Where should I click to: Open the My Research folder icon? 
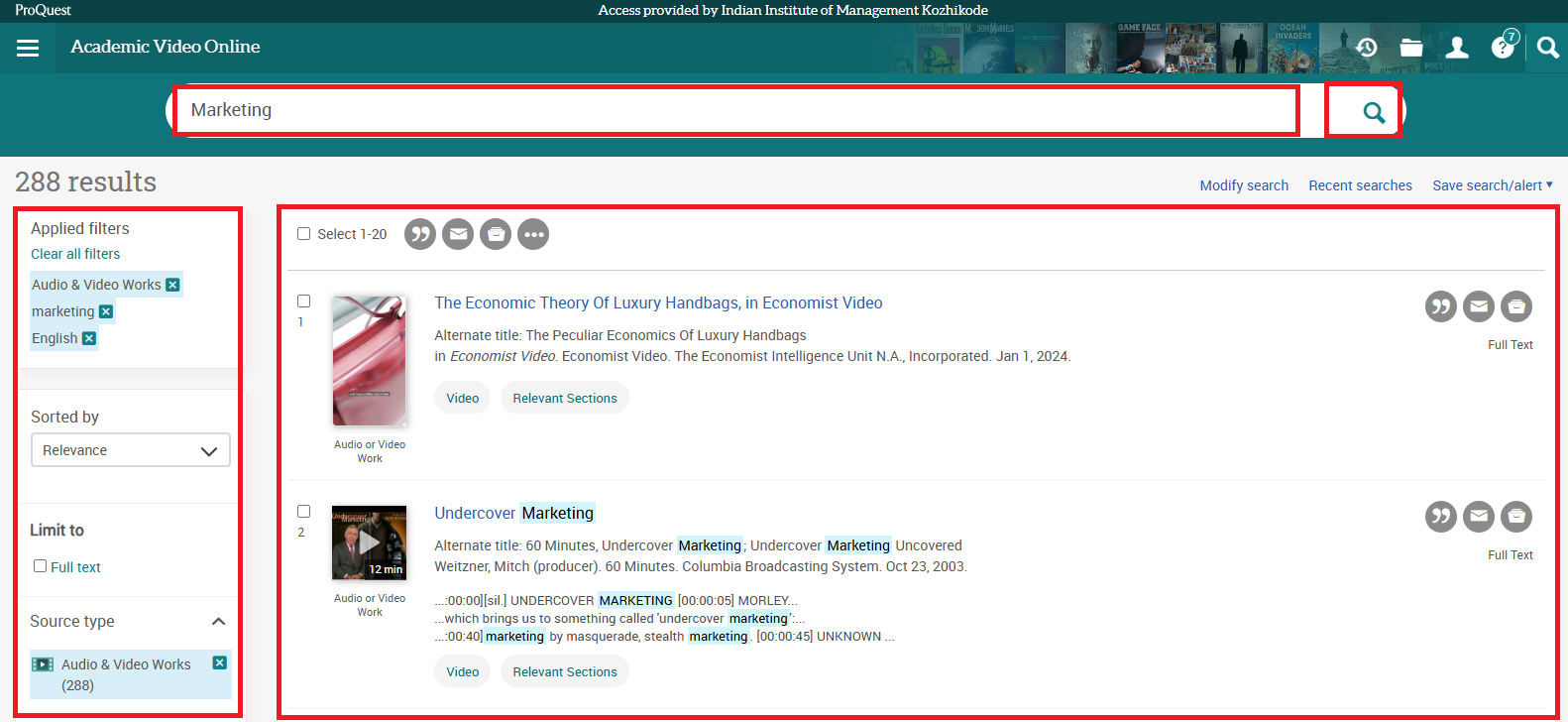coord(1411,48)
